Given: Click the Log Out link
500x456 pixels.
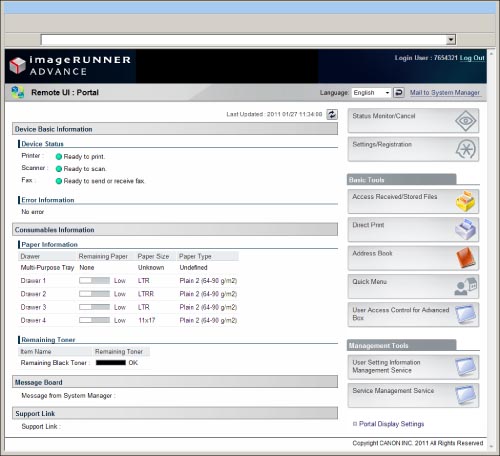Looking at the screenshot, I should [x=472, y=58].
